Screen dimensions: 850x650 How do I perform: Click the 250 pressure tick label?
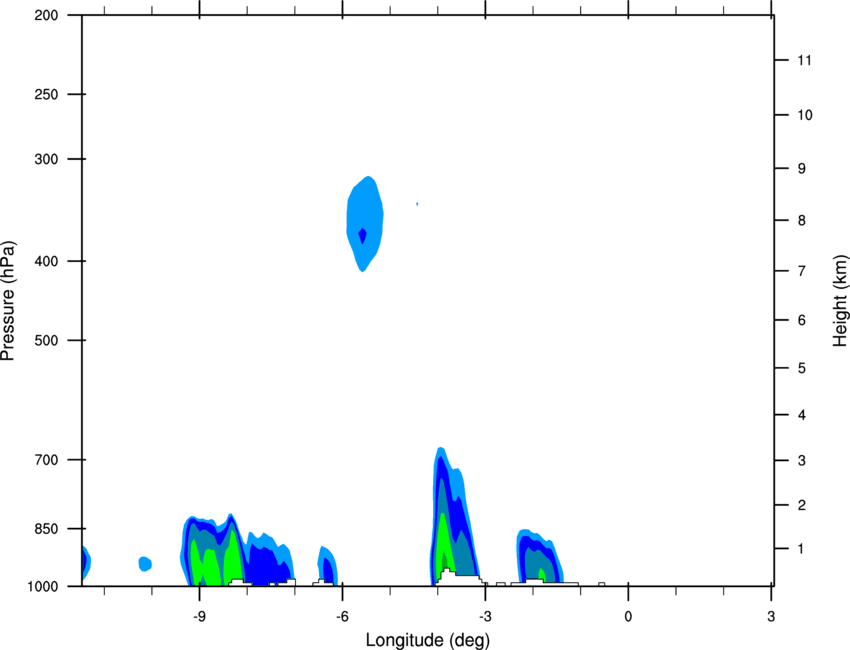tap(46, 94)
